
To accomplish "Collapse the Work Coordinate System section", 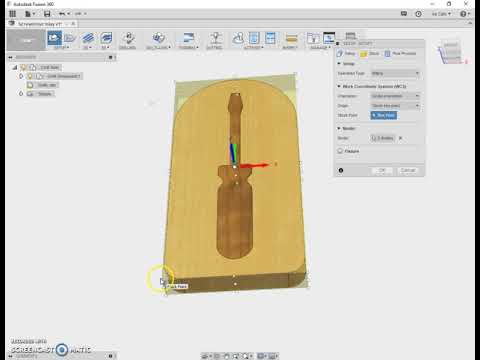I will 339,86.
